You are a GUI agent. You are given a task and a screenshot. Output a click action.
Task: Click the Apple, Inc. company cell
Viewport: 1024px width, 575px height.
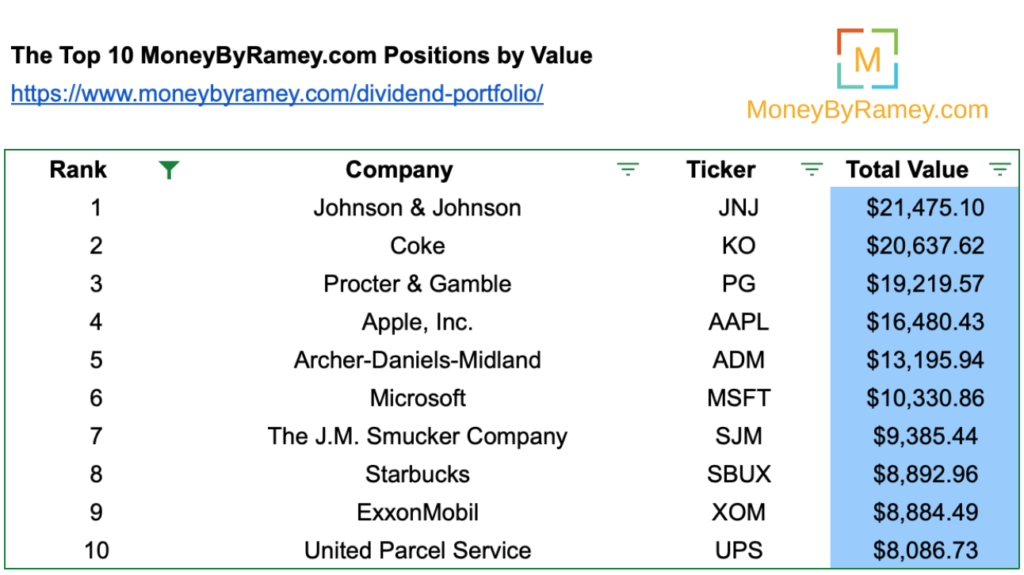point(417,322)
